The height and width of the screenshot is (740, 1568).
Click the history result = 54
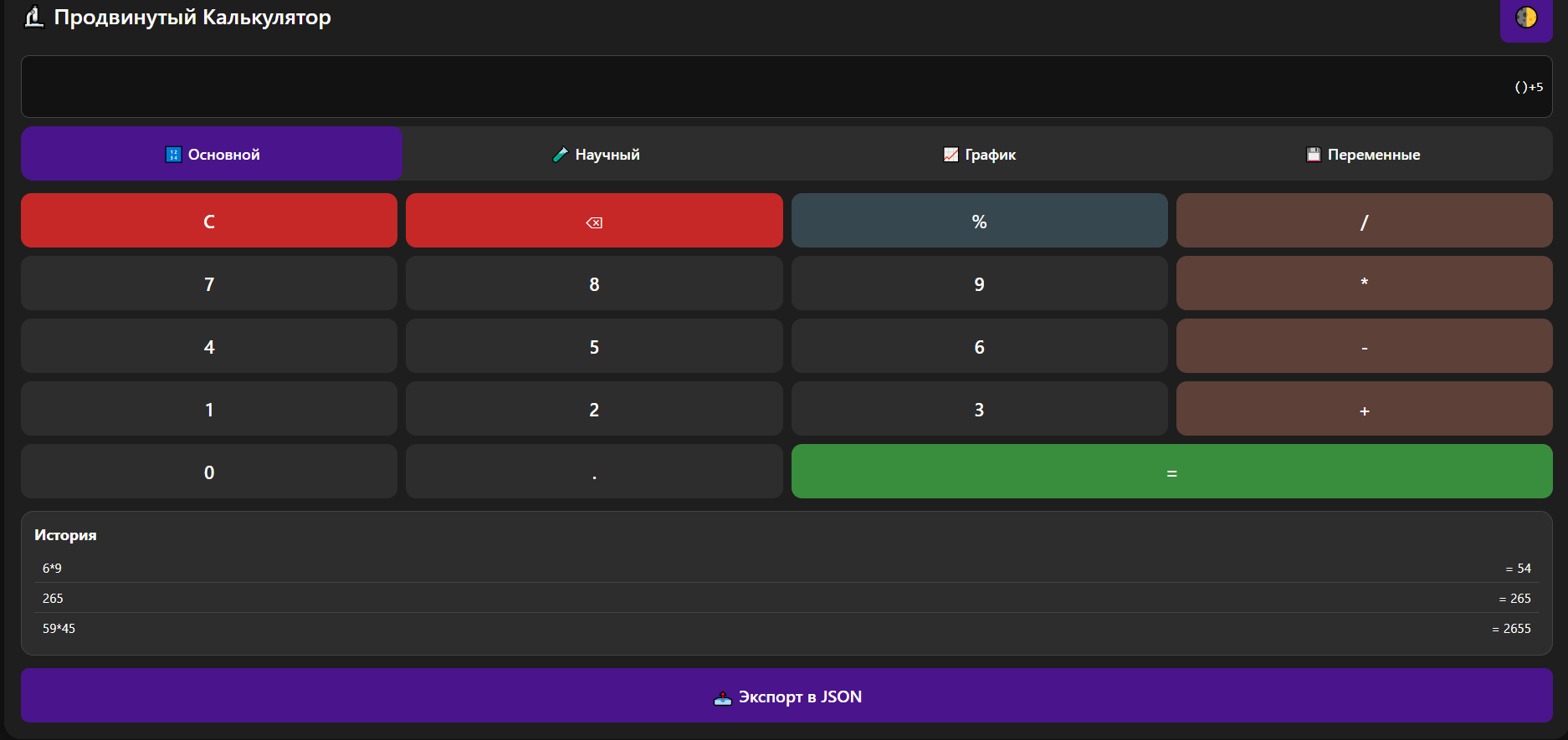pyautogui.click(x=1518, y=569)
